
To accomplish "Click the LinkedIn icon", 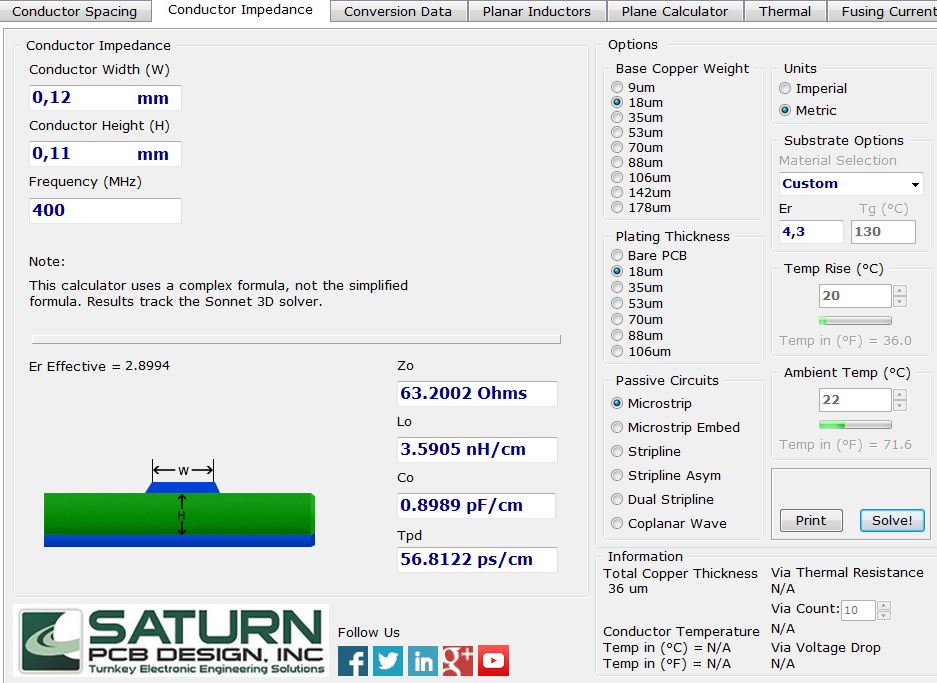I will 423,661.
